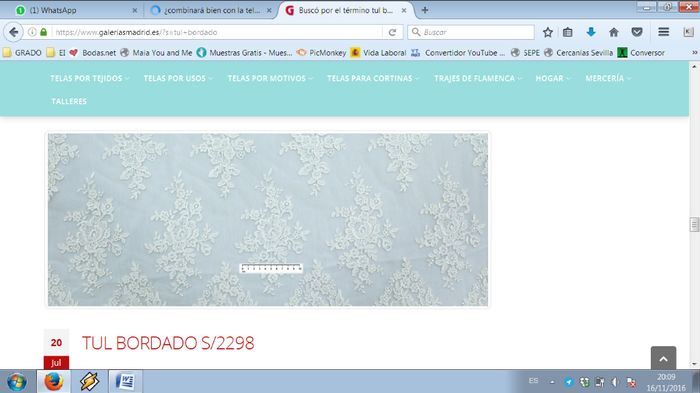
Task: Close the WhatsApp tab
Action: tap(135, 10)
